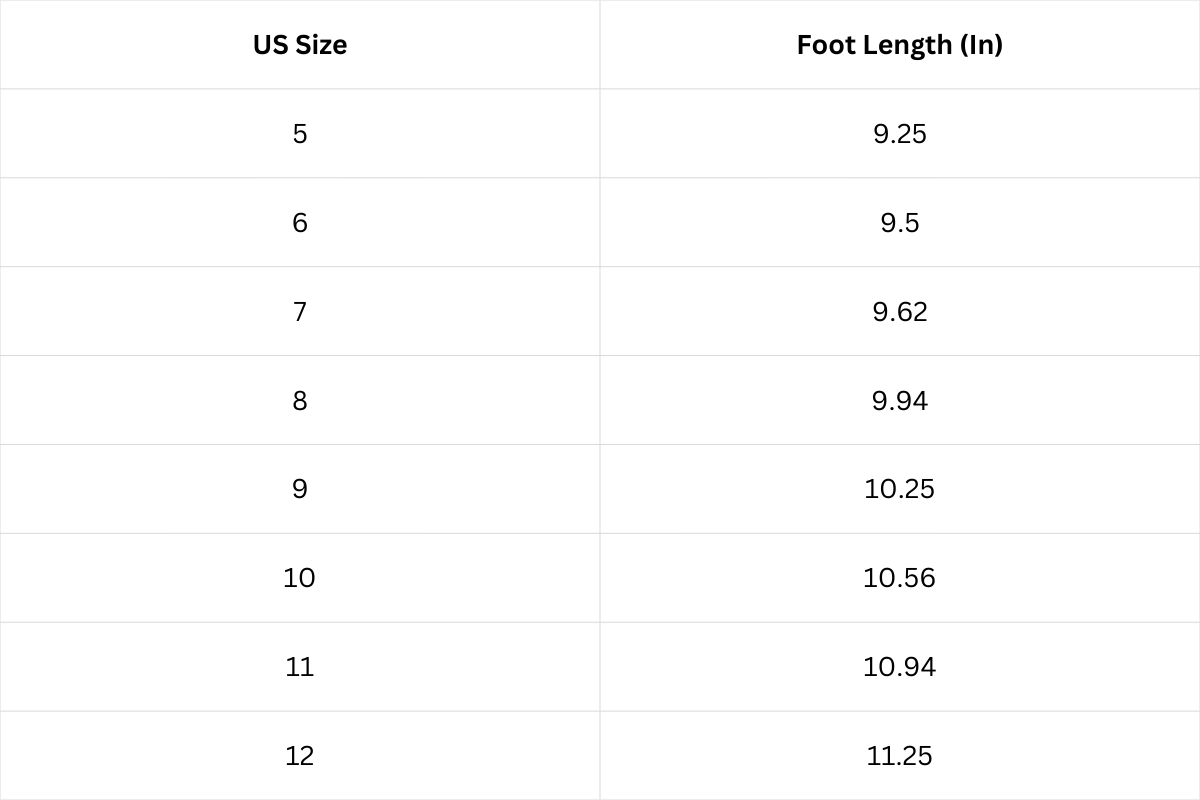1200x800 pixels.
Task: Select the US size 5 cell
Action: coord(300,134)
